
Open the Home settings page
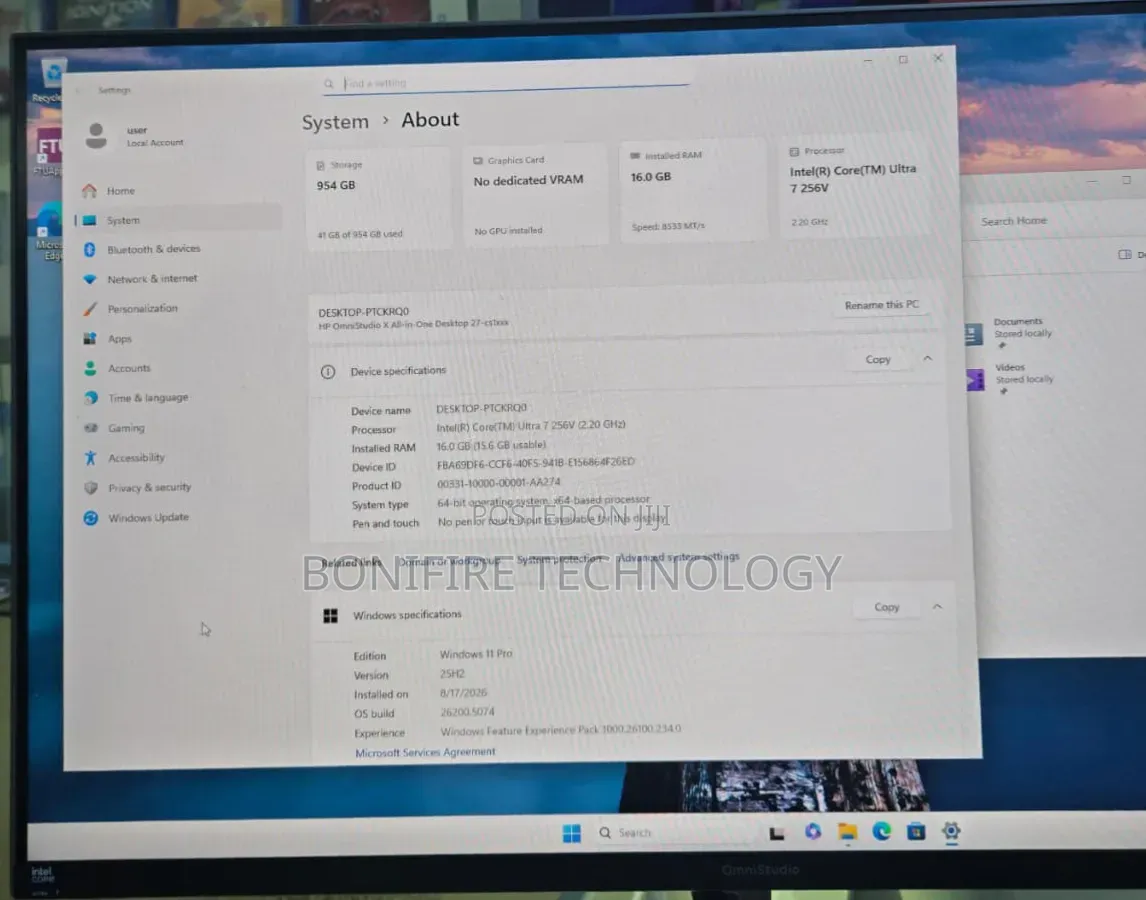[121, 191]
